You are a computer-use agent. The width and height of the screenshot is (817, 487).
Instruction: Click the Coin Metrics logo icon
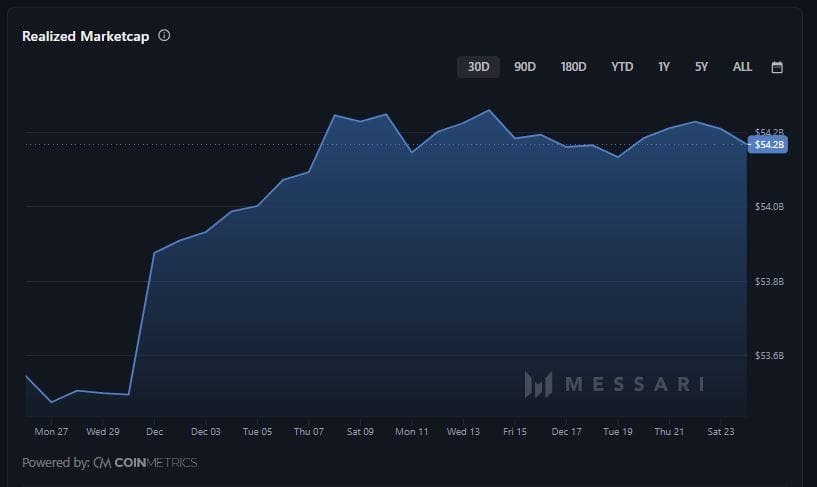coord(101,463)
